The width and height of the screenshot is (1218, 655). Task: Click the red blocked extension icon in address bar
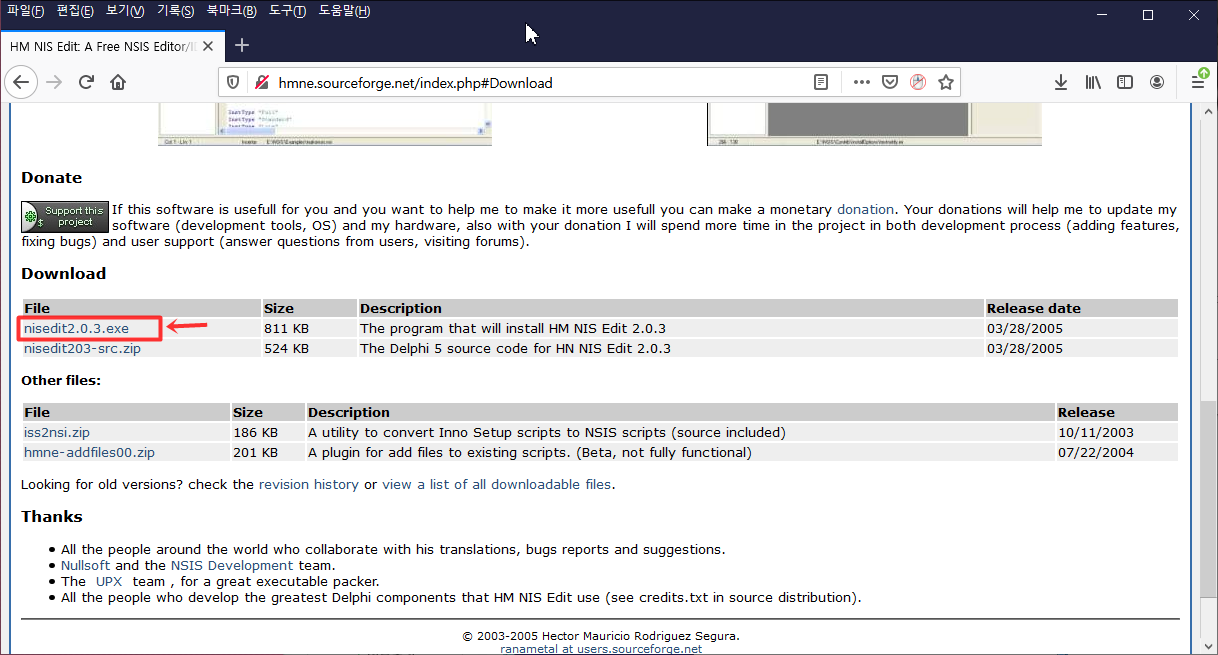tap(918, 83)
